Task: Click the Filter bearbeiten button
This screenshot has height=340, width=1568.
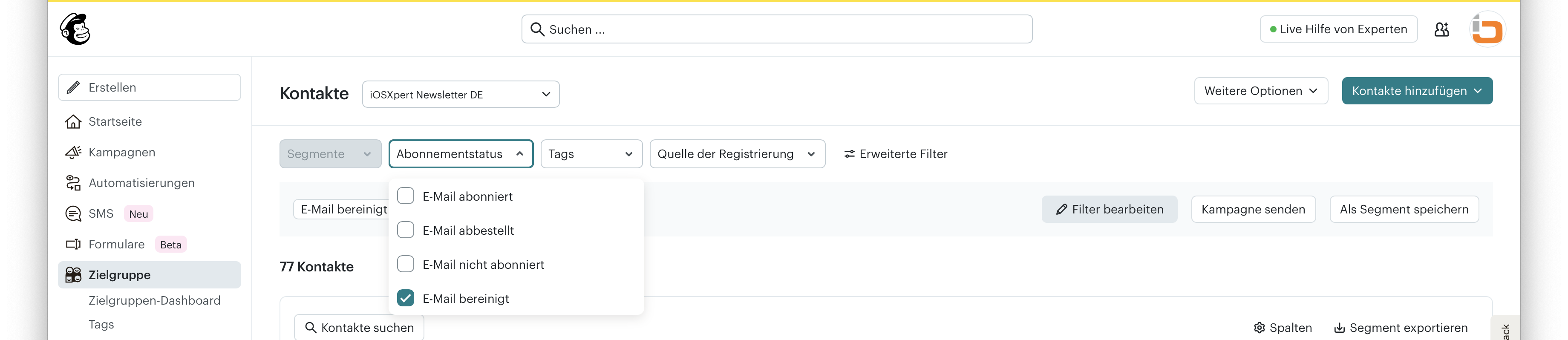Action: 1109,209
